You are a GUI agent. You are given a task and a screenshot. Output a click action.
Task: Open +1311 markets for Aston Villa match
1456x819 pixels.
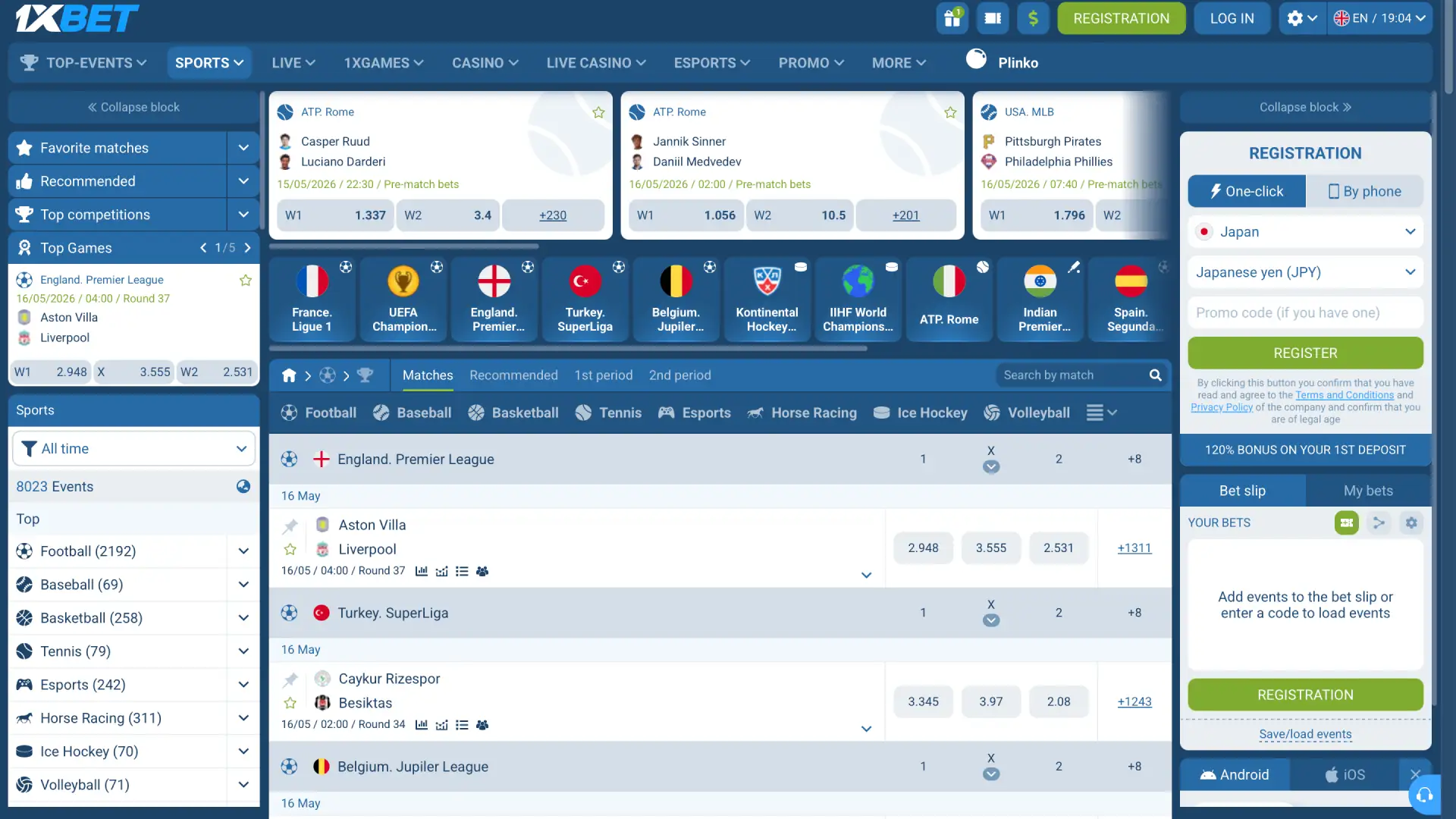pyautogui.click(x=1134, y=548)
